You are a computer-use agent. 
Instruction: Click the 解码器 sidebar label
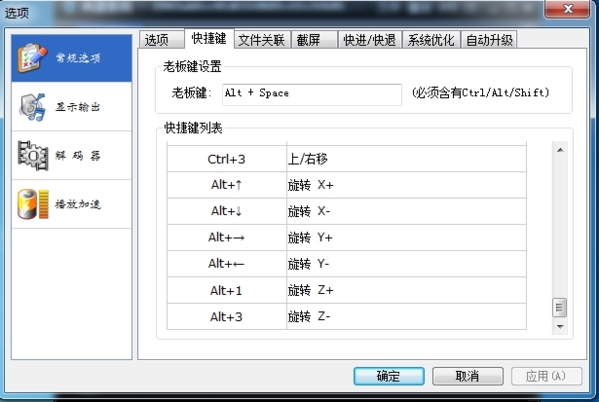point(78,156)
